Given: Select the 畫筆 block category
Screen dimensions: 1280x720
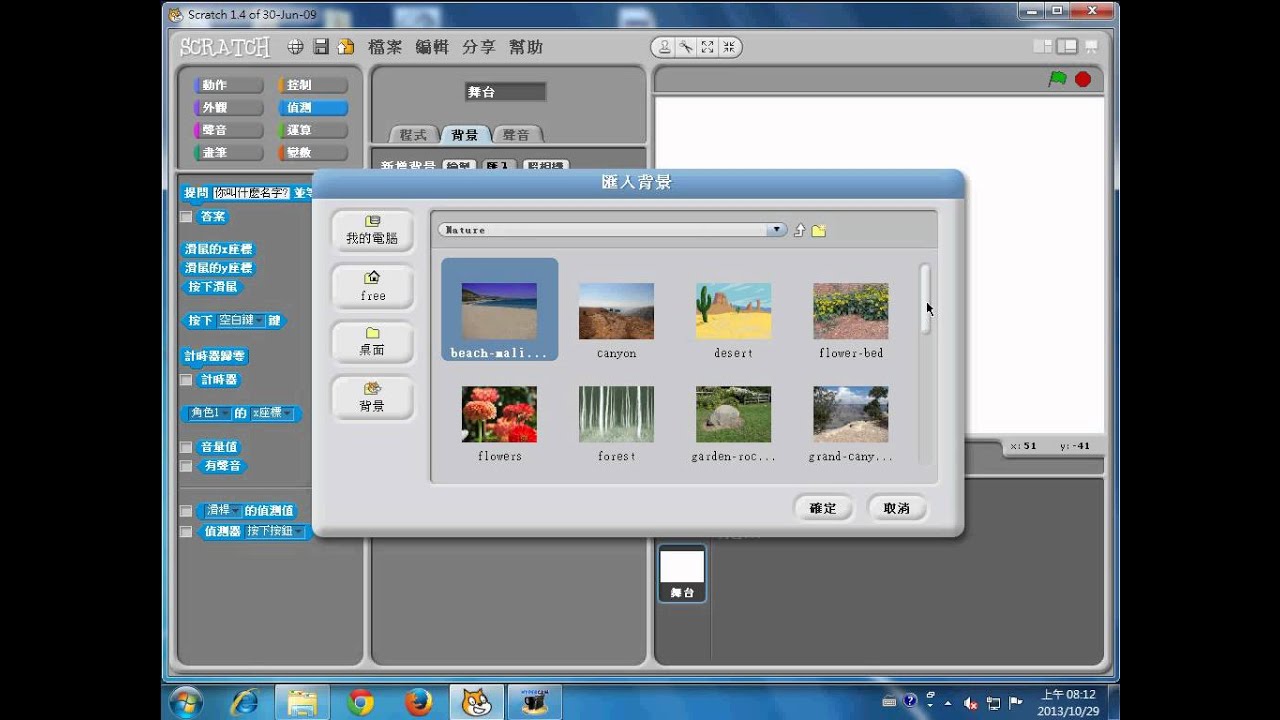Looking at the screenshot, I should tap(227, 153).
